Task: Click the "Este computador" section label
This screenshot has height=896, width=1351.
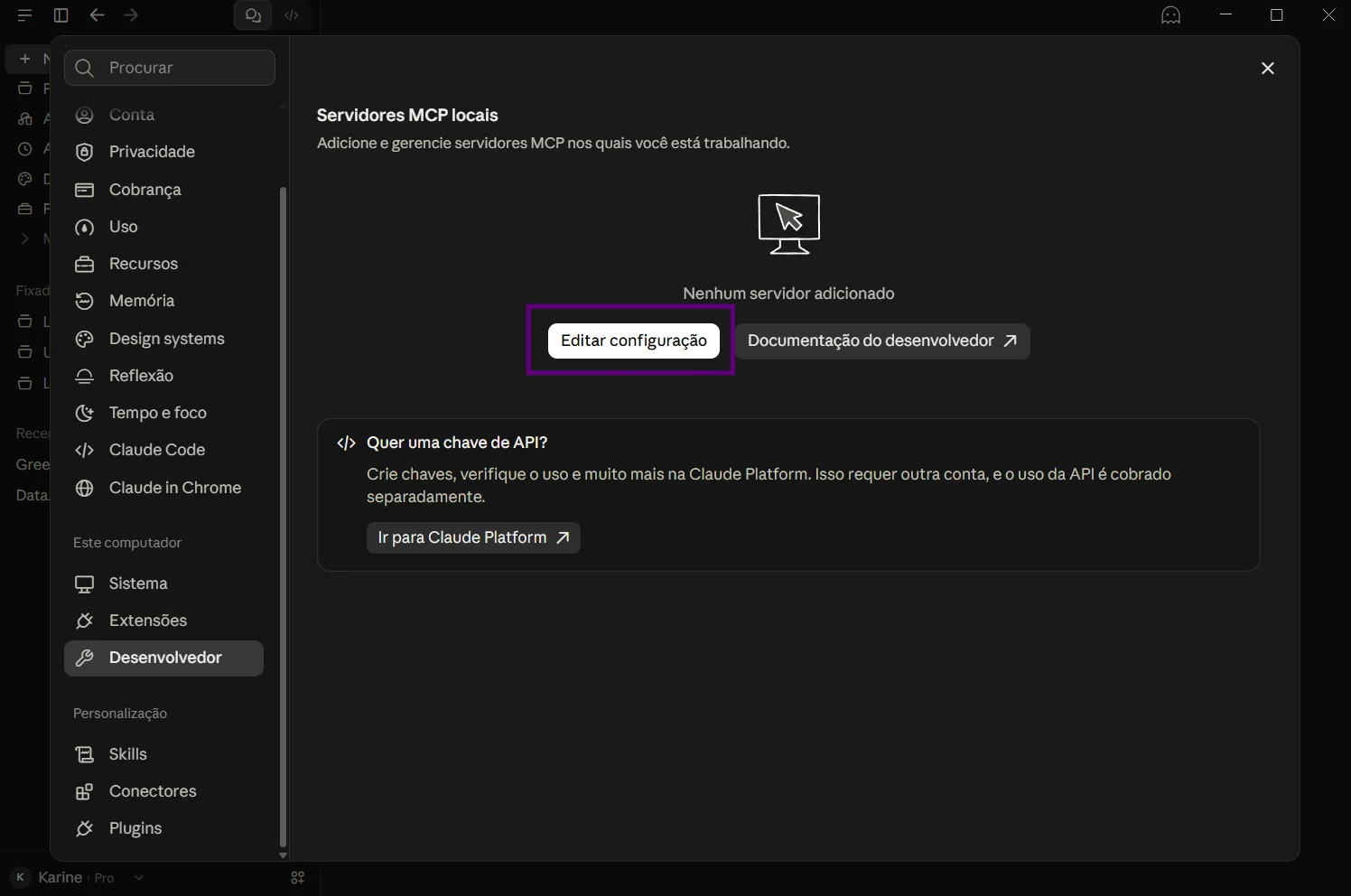Action: pyautogui.click(x=127, y=543)
